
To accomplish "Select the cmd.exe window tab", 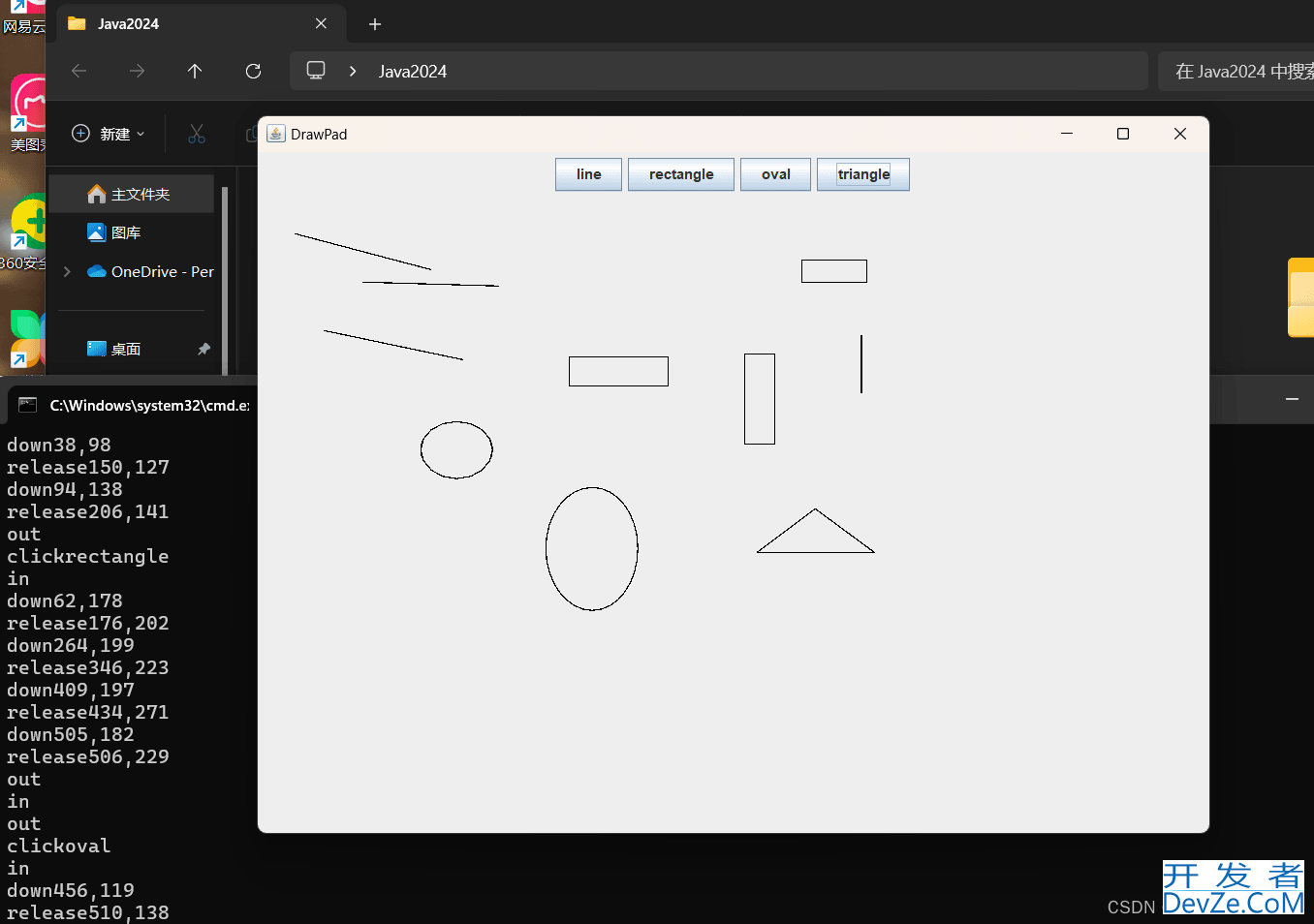I will [x=134, y=405].
